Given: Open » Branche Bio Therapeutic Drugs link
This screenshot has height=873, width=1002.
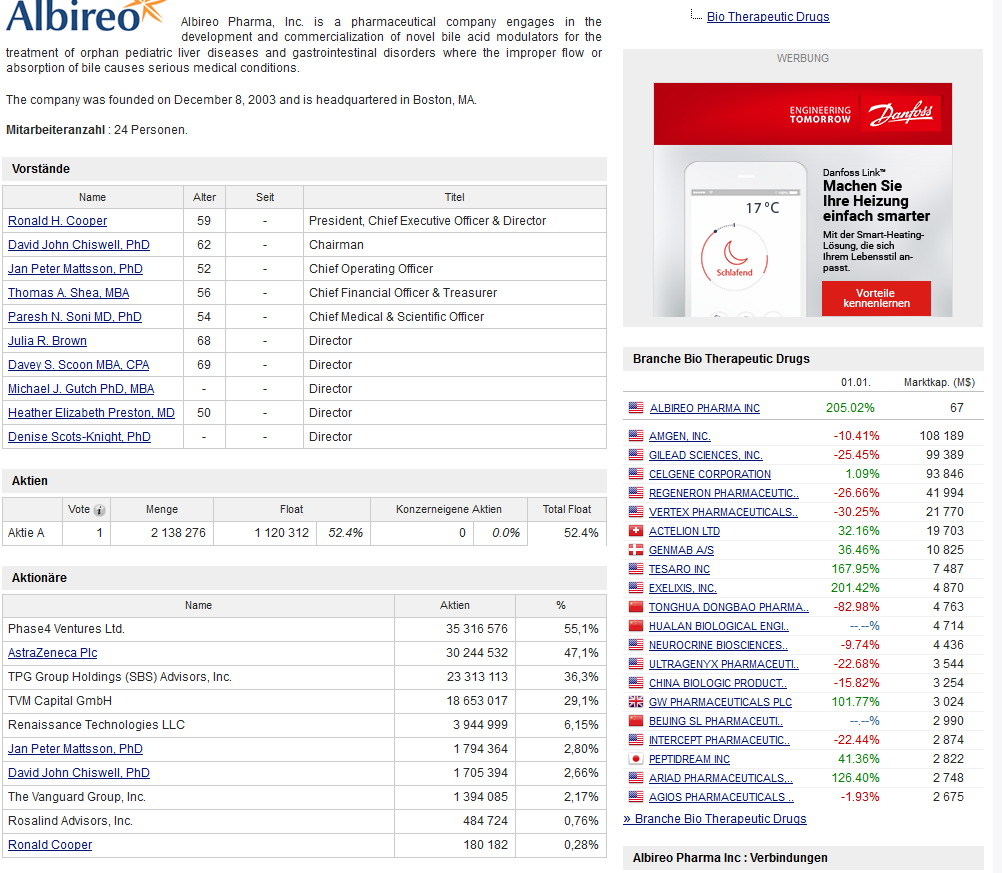Looking at the screenshot, I should (x=714, y=819).
